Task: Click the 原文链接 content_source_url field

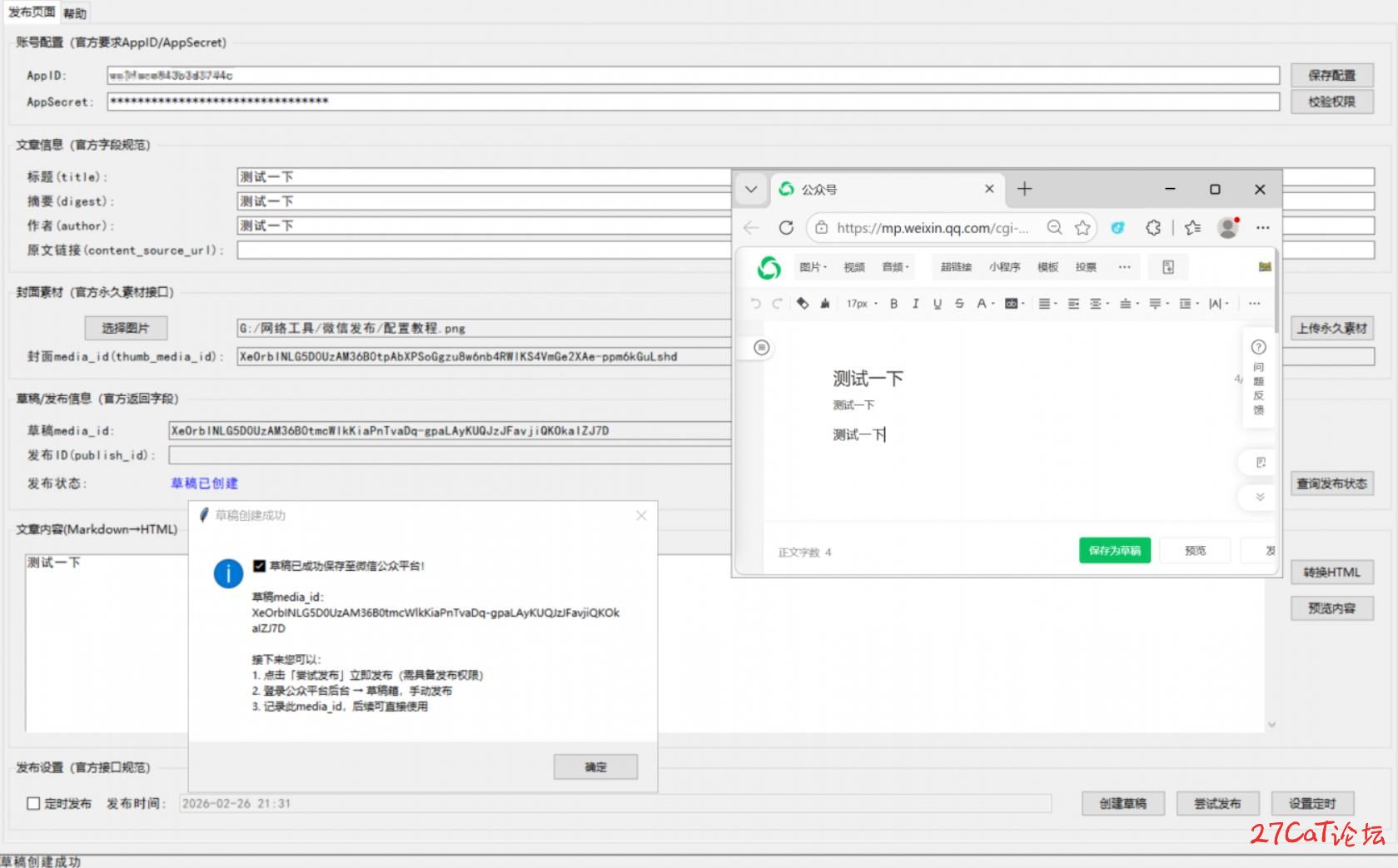Action: (483, 250)
